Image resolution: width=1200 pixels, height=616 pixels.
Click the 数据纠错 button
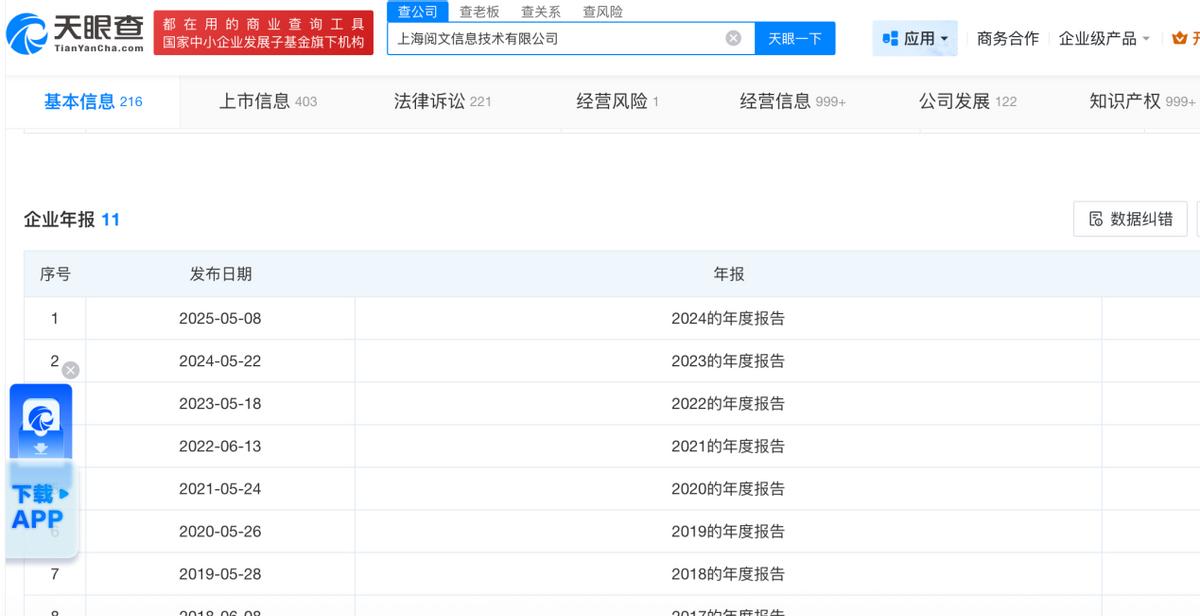point(1130,219)
